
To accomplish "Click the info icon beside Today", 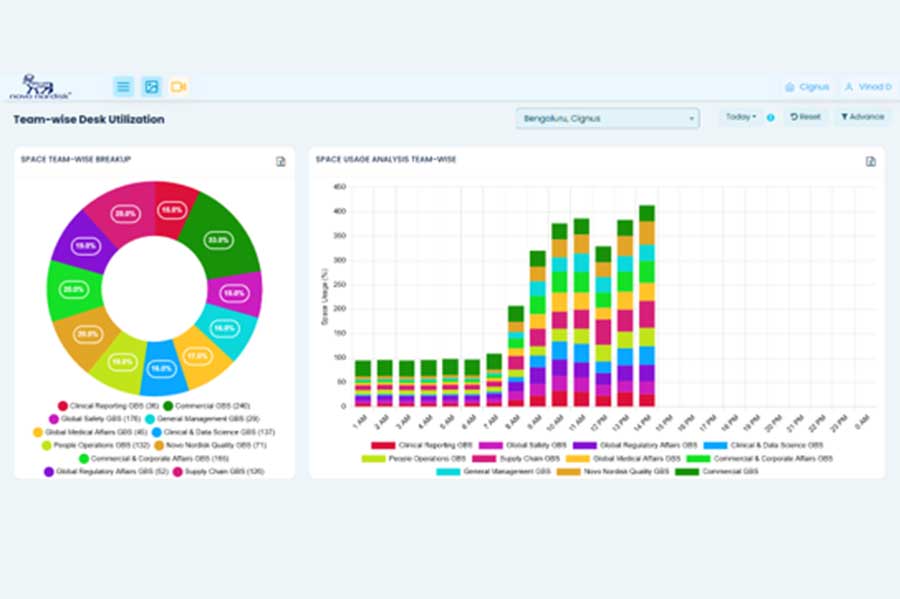I will 770,118.
